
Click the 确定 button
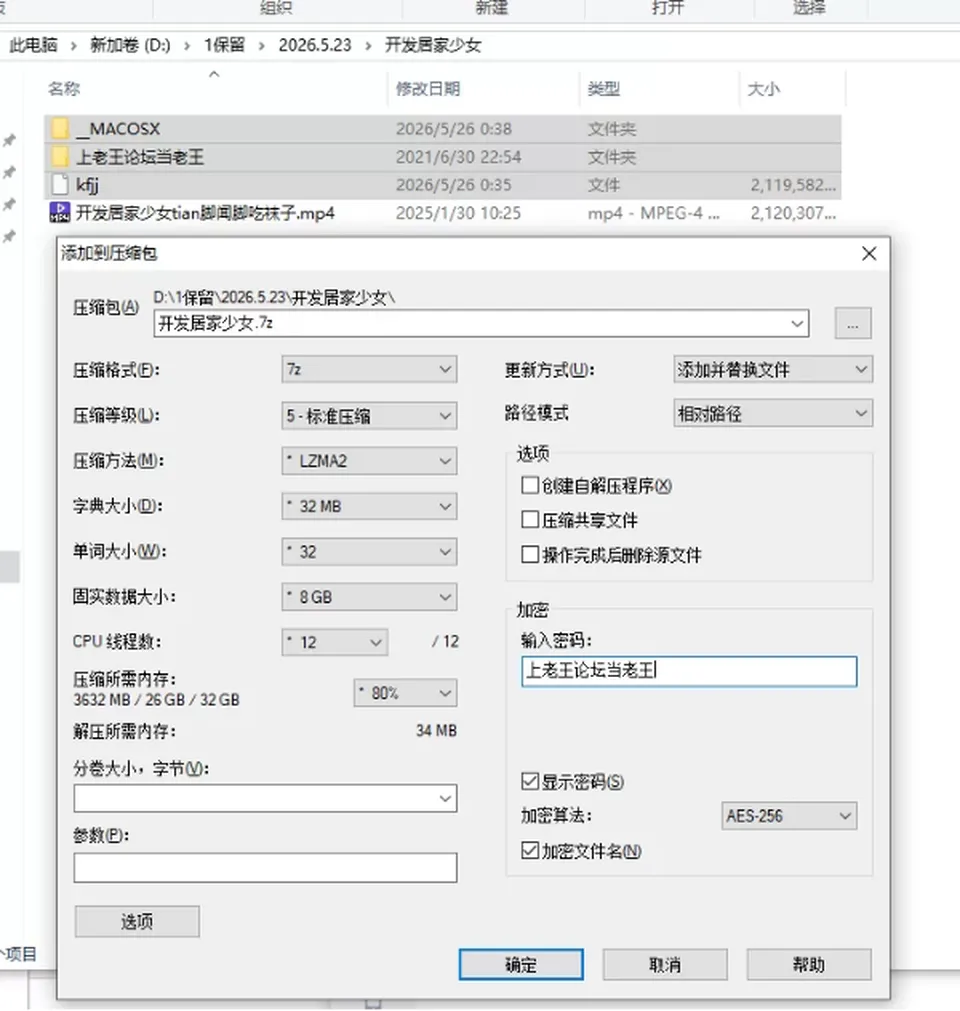pyautogui.click(x=521, y=965)
